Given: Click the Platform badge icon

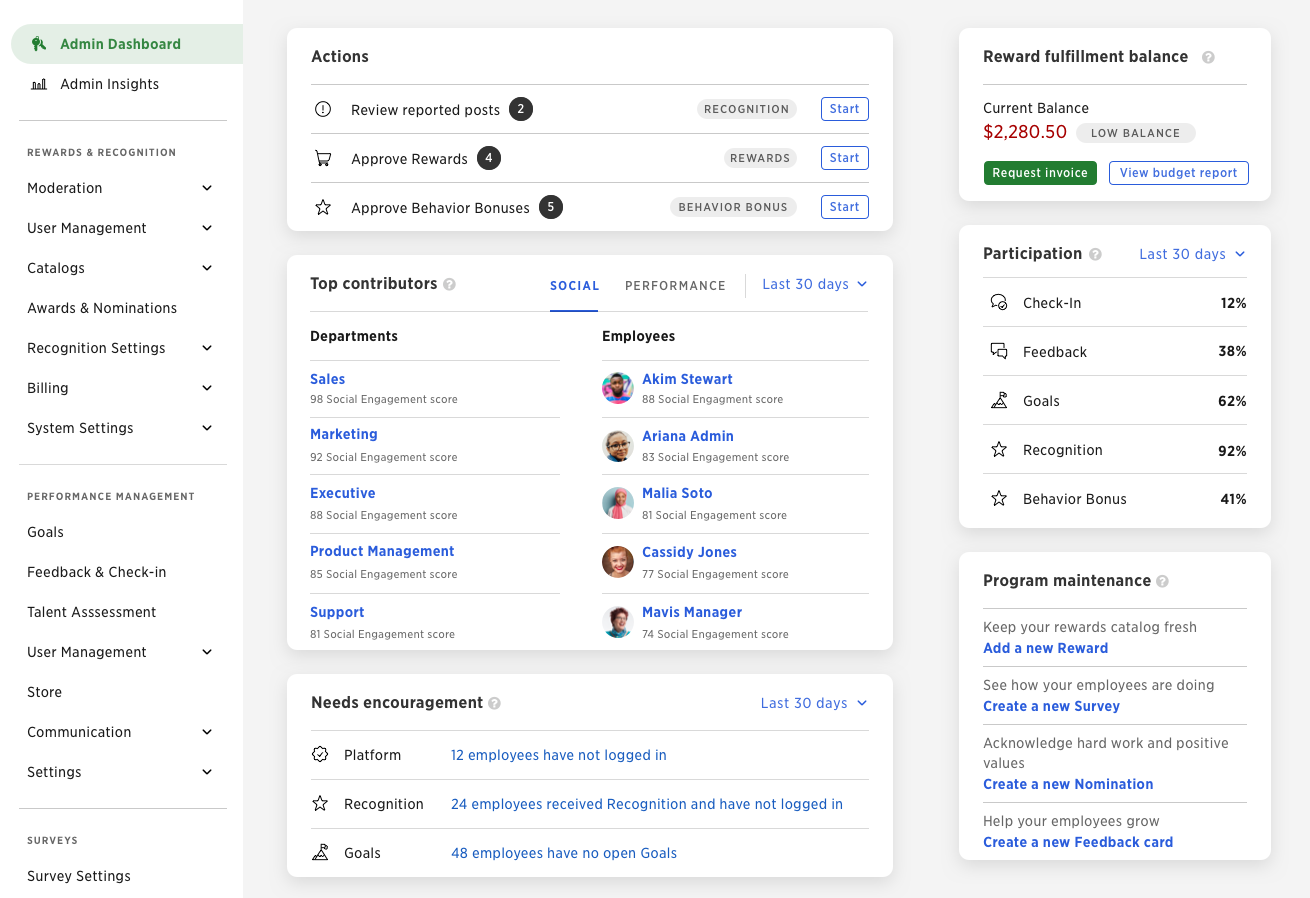Looking at the screenshot, I should [320, 754].
